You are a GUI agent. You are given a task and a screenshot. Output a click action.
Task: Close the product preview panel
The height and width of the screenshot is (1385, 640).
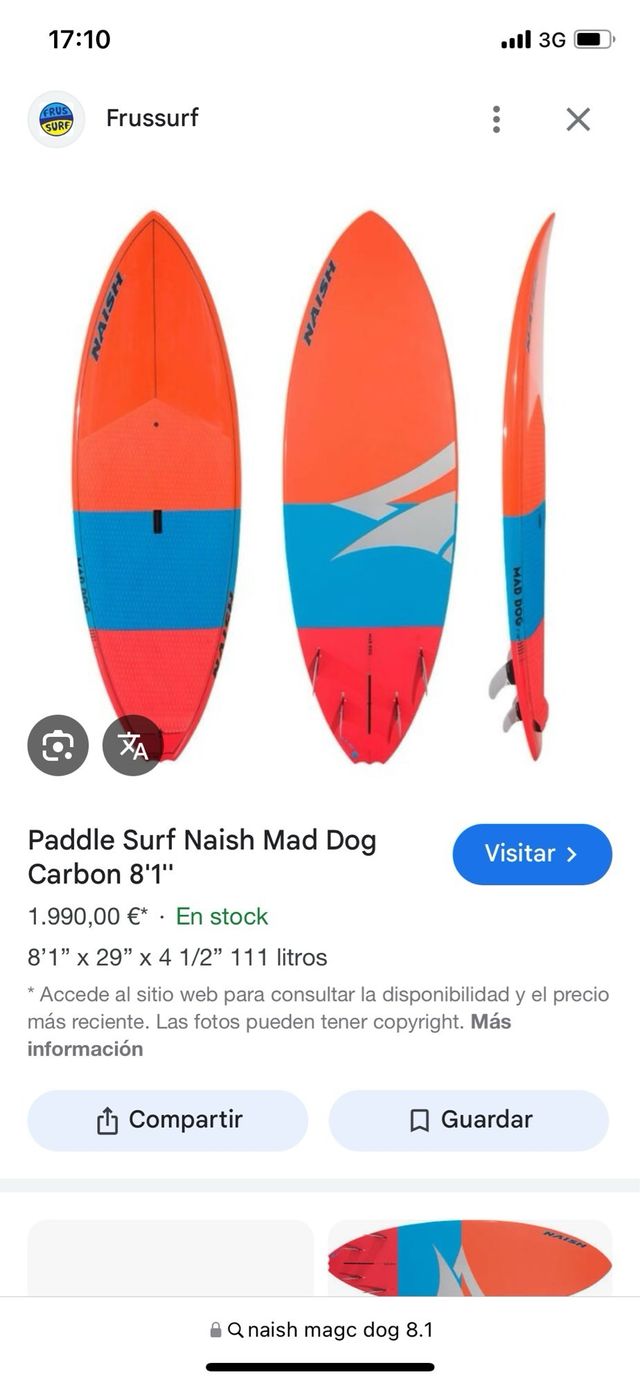coord(578,119)
